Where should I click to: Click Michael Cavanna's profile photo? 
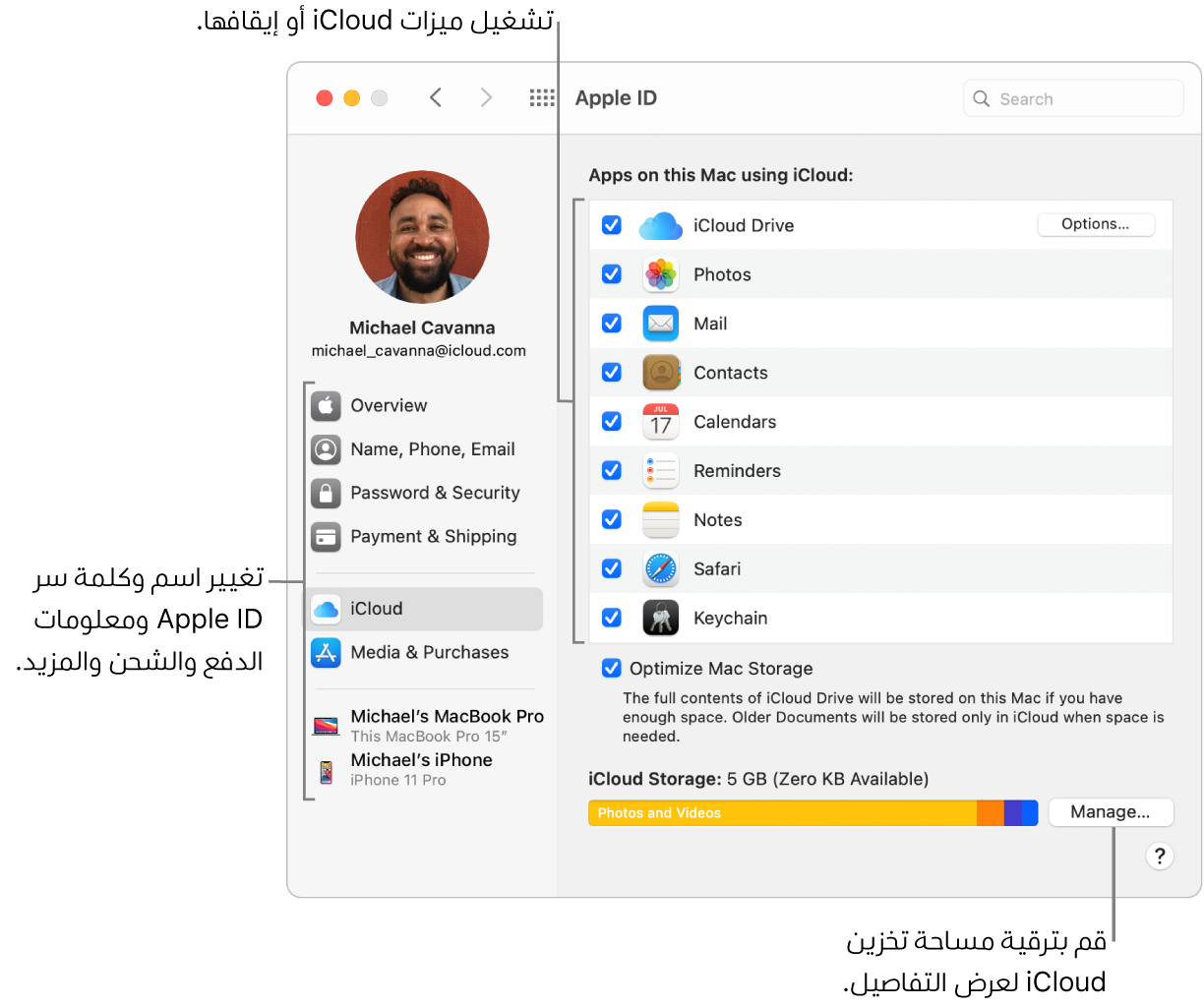(x=422, y=237)
